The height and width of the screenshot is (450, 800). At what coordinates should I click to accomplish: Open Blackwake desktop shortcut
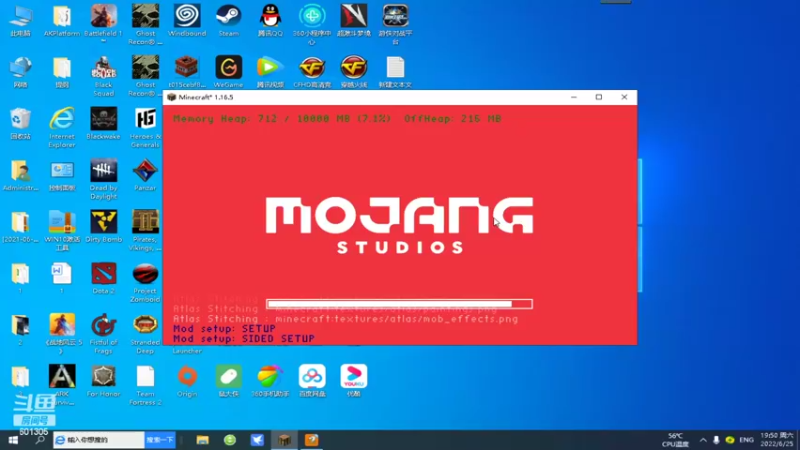click(x=104, y=123)
